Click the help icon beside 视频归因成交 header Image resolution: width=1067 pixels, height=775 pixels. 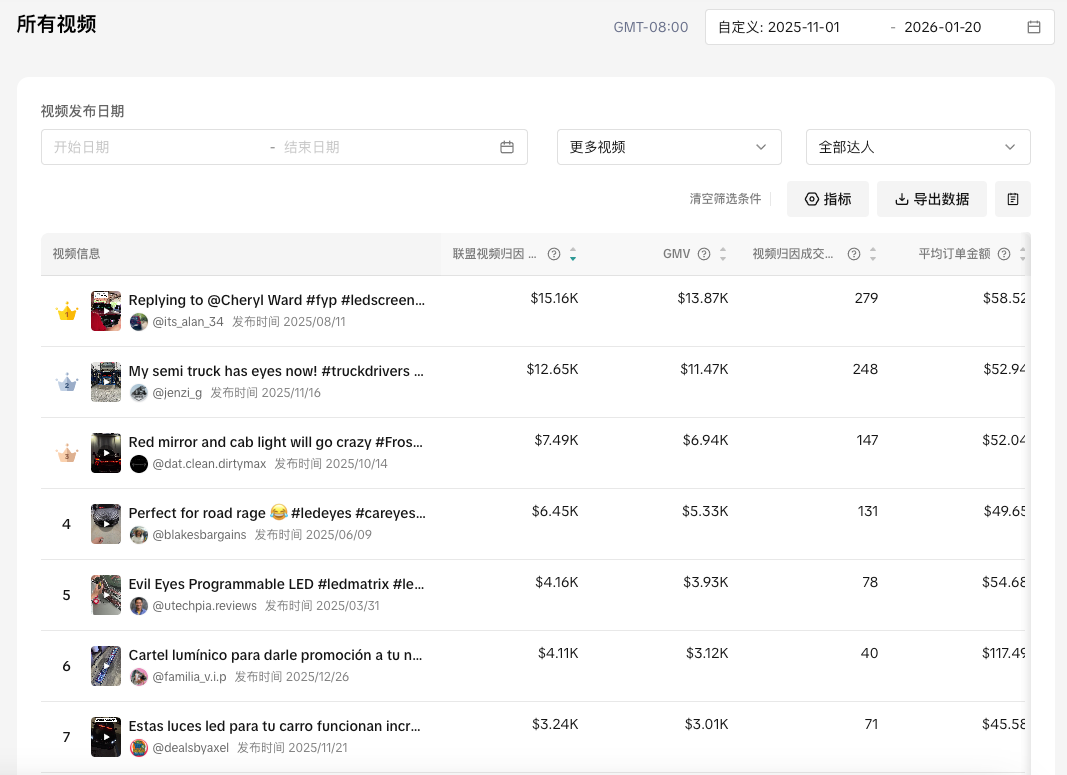[854, 254]
